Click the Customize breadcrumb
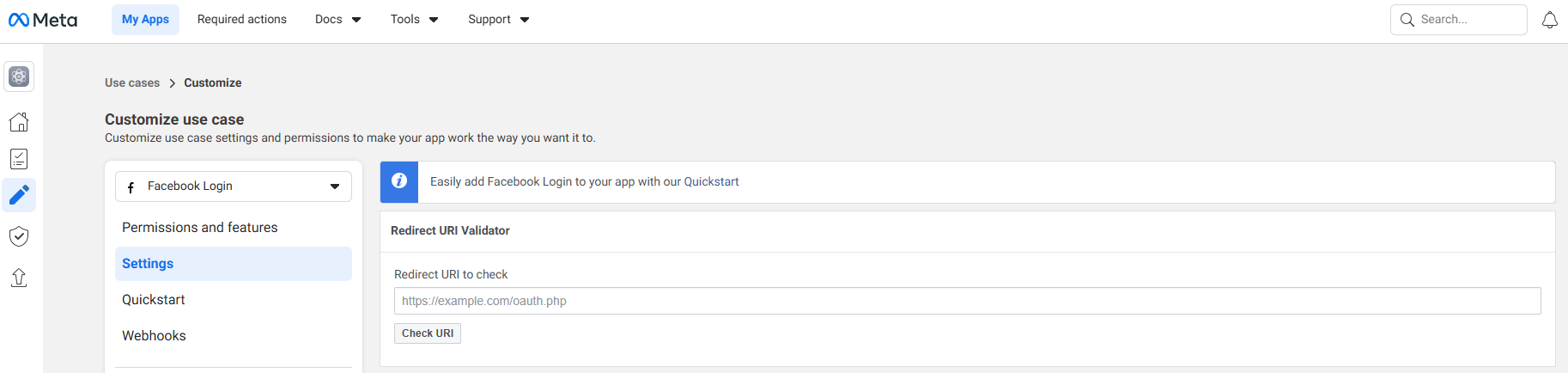Screen dimensions: 1568x373 click(213, 83)
